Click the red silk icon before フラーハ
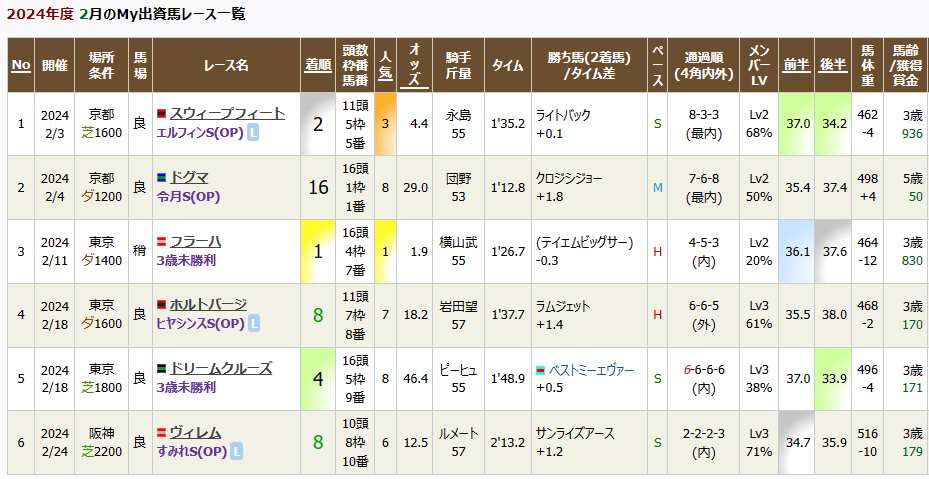 [161, 241]
